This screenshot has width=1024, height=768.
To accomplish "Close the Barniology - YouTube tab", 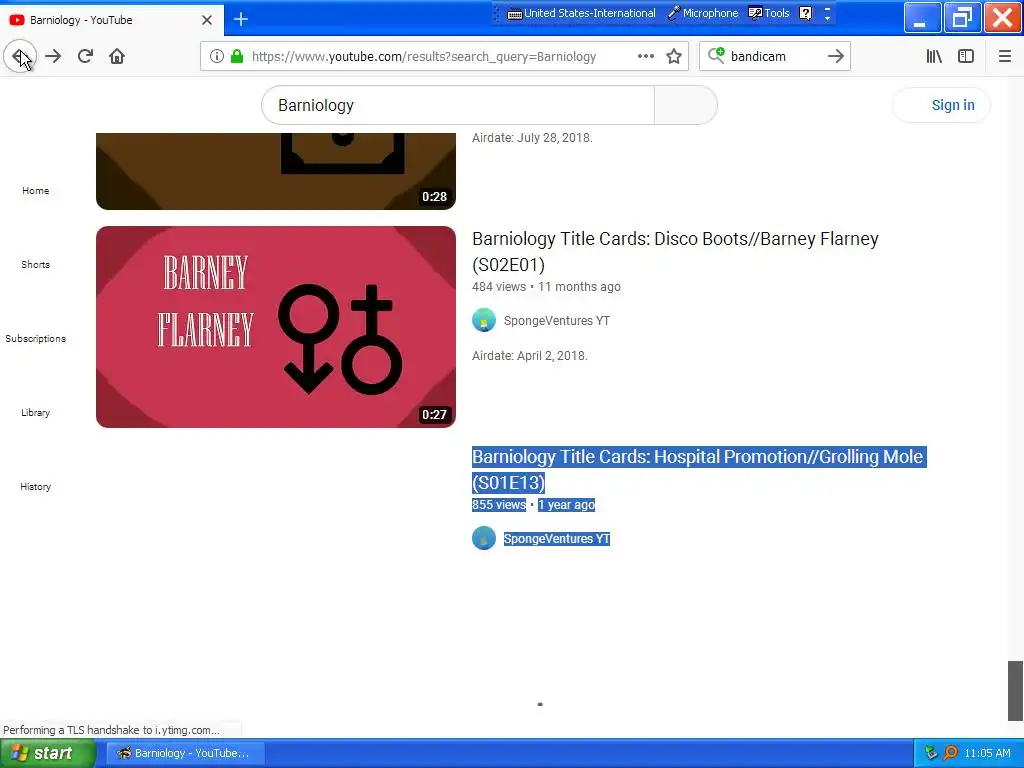I will click(207, 20).
